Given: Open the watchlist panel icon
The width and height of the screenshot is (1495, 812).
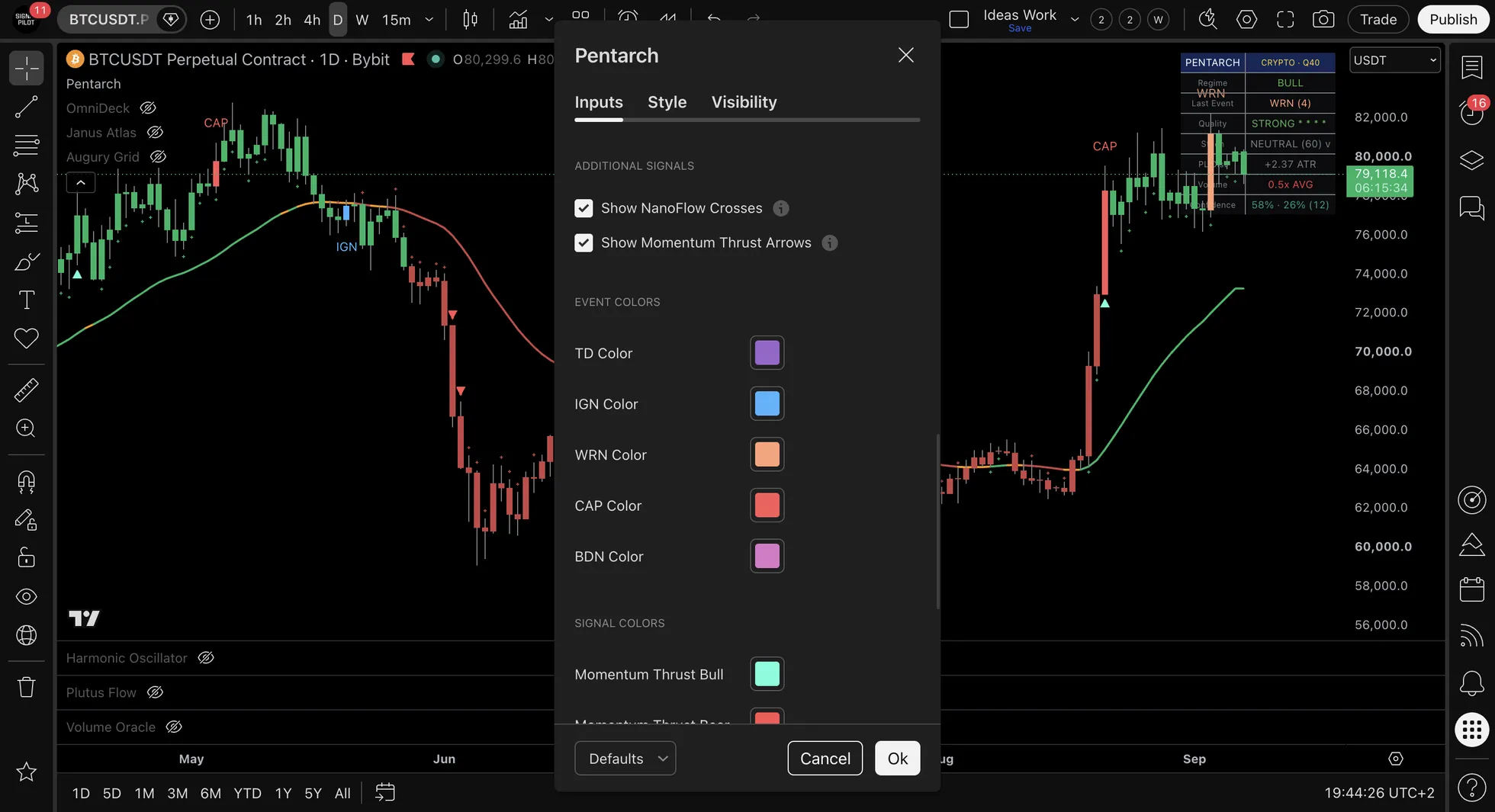Looking at the screenshot, I should pos(1471,67).
